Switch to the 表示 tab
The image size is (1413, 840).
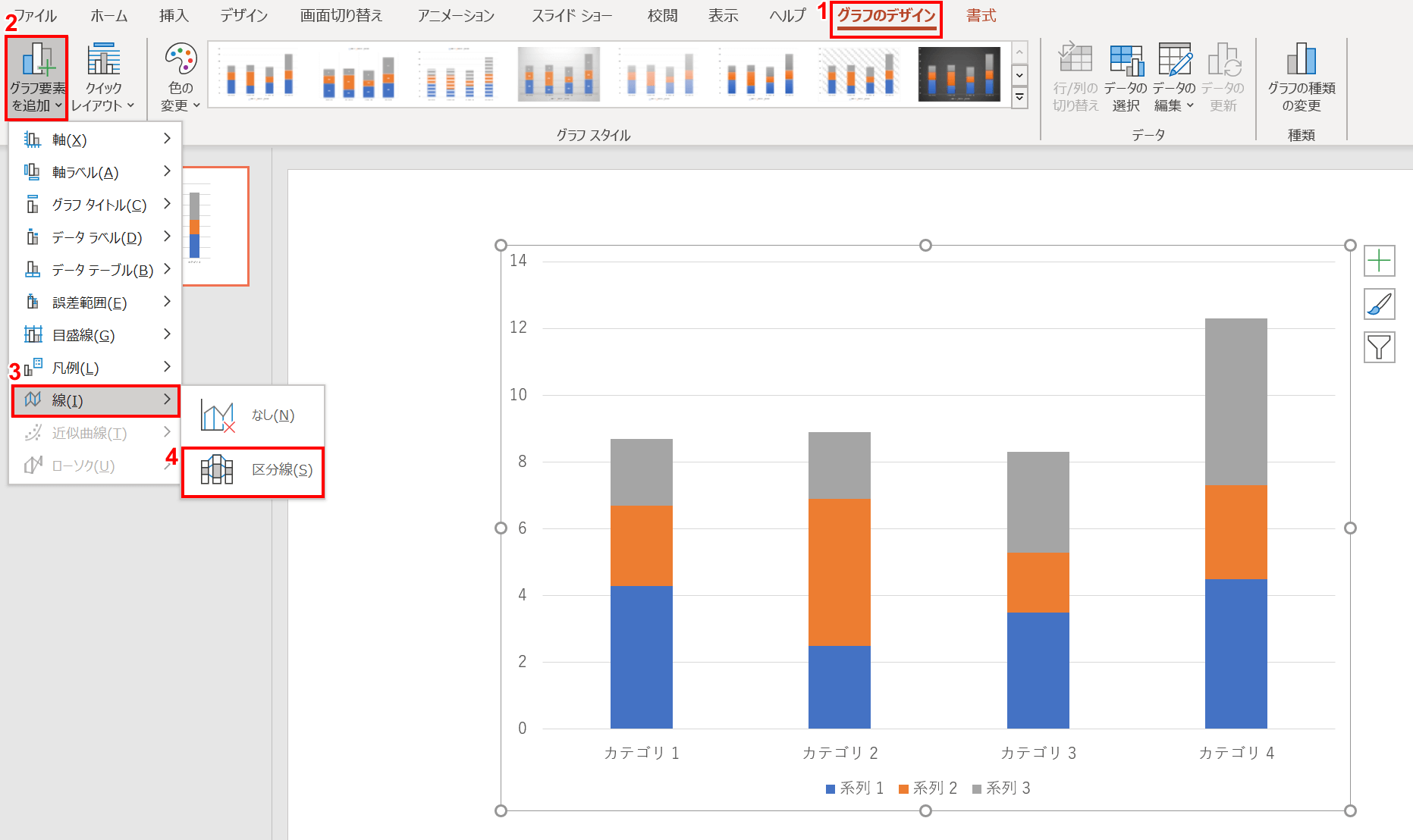coord(723,16)
